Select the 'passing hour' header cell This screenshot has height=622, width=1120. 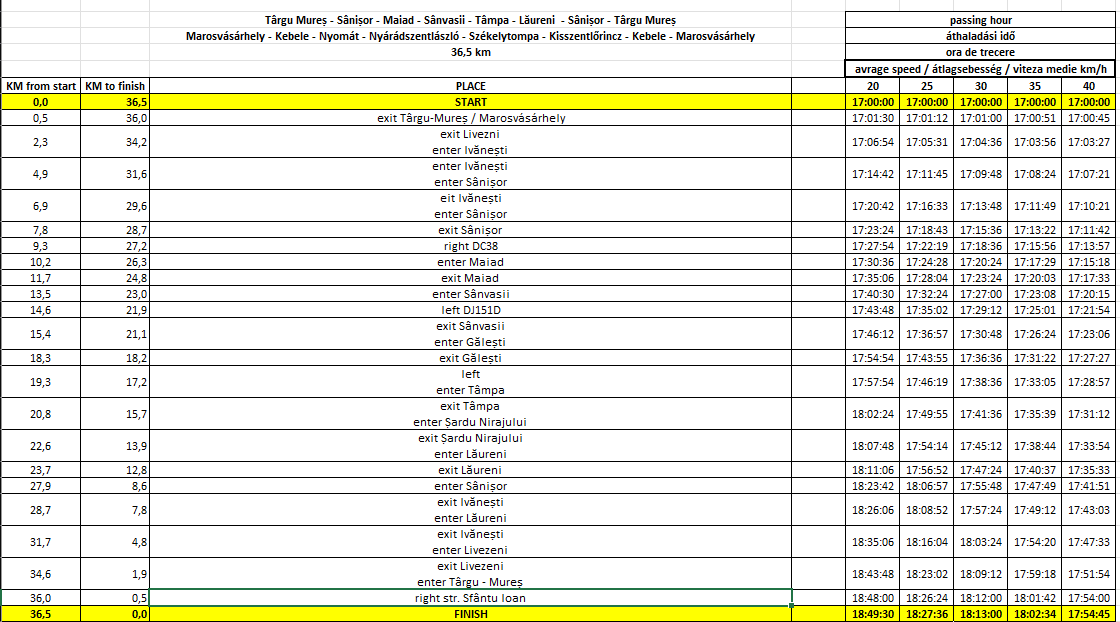point(980,21)
